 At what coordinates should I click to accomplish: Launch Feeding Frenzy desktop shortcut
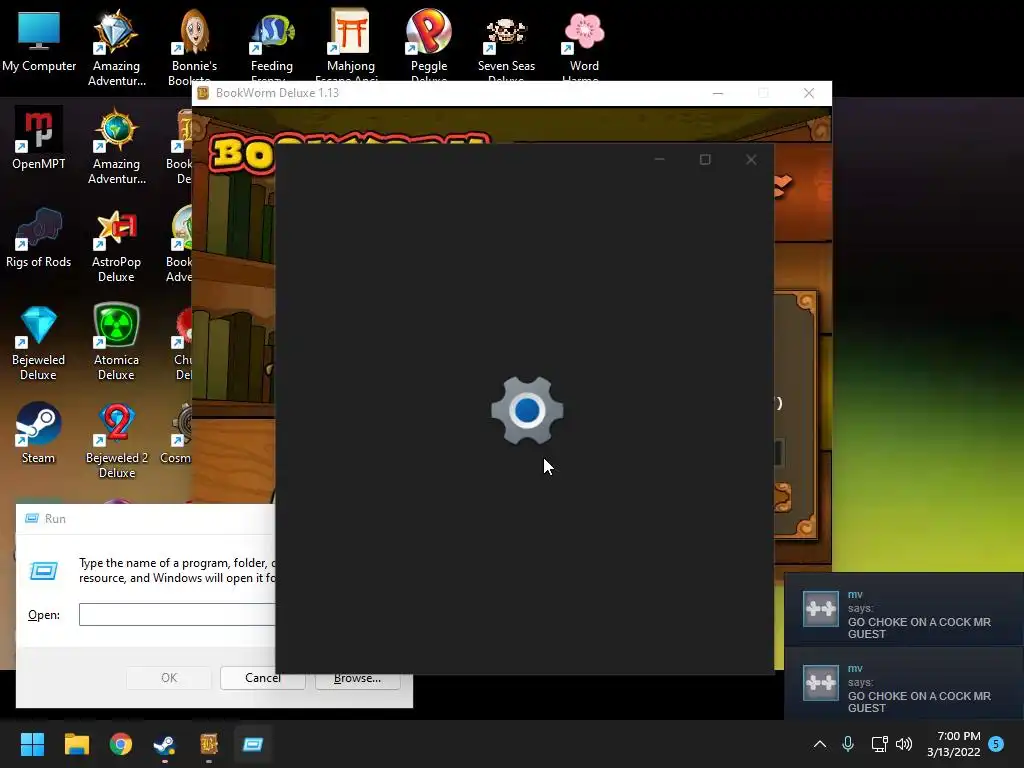[272, 46]
